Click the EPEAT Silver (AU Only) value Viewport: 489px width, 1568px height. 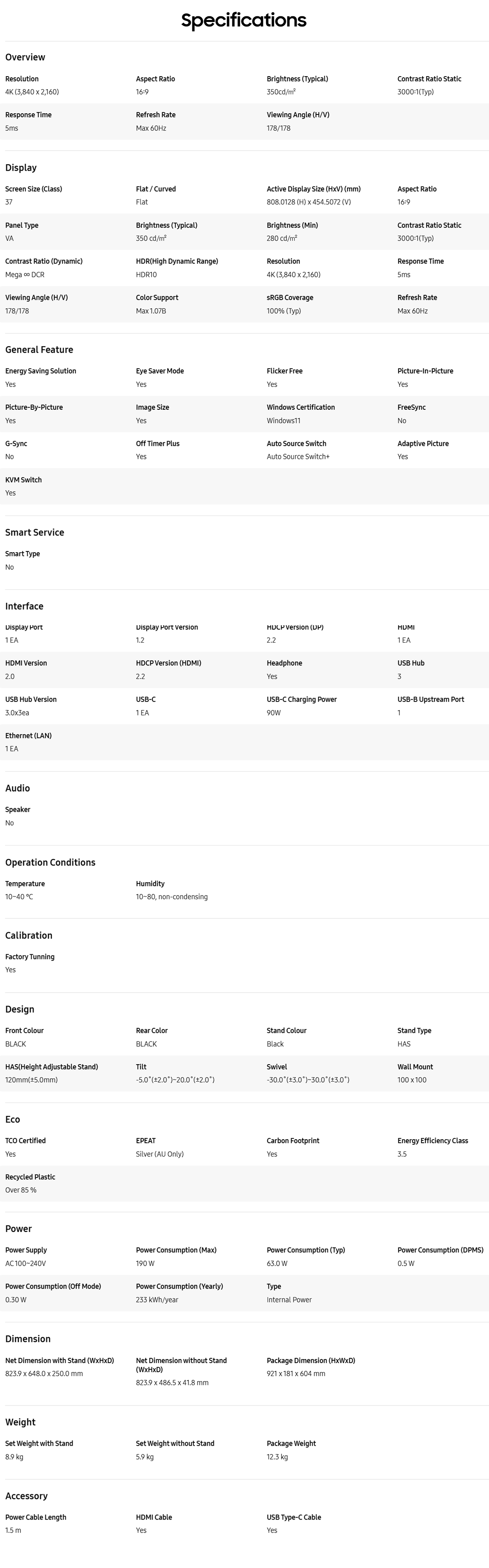pos(160,1154)
